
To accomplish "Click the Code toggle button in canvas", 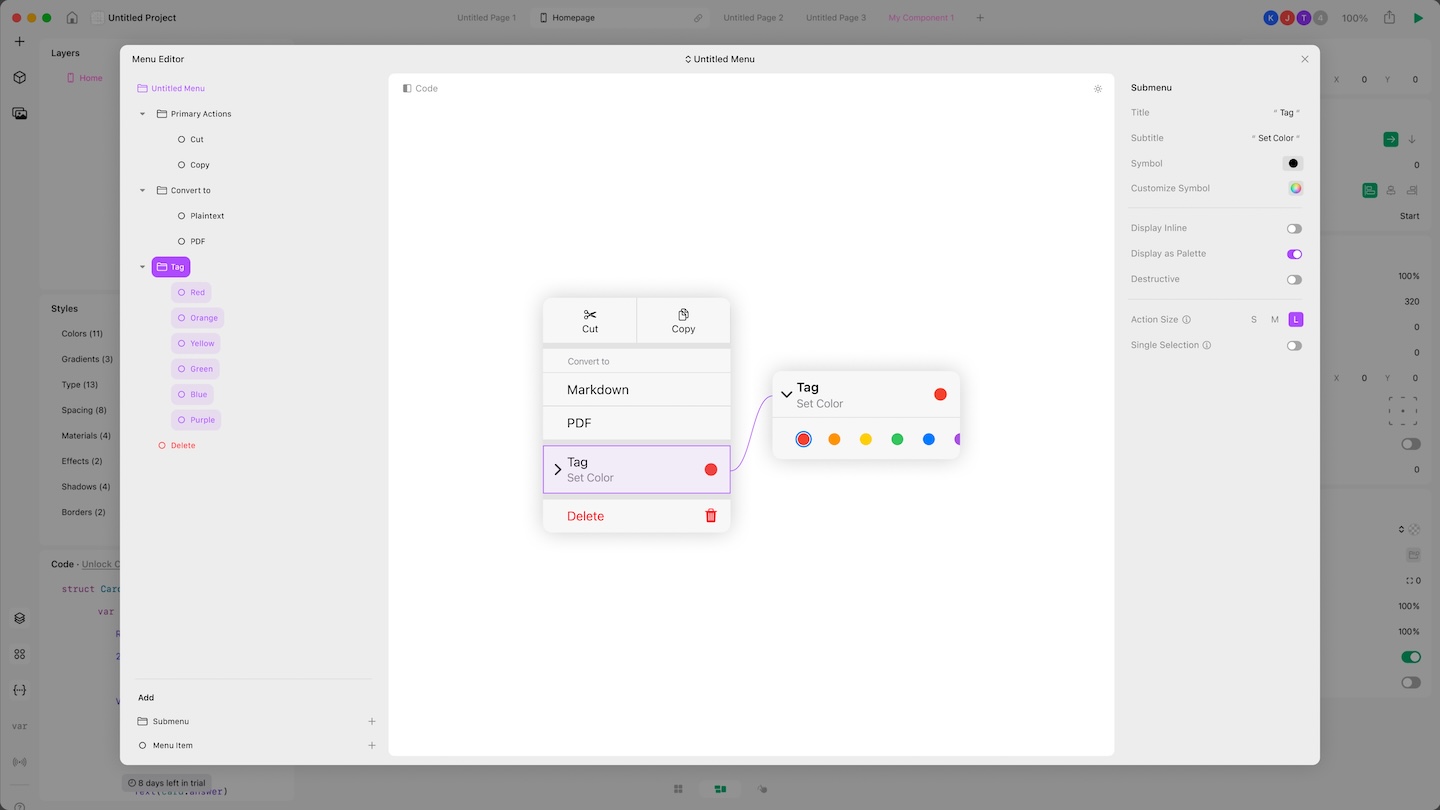I will (x=420, y=89).
